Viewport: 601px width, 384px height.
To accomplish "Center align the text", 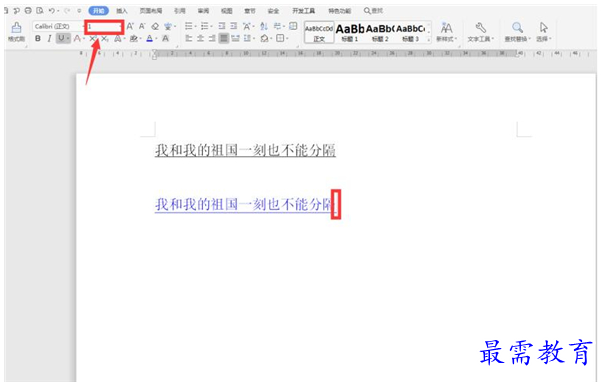I will 200,38.
